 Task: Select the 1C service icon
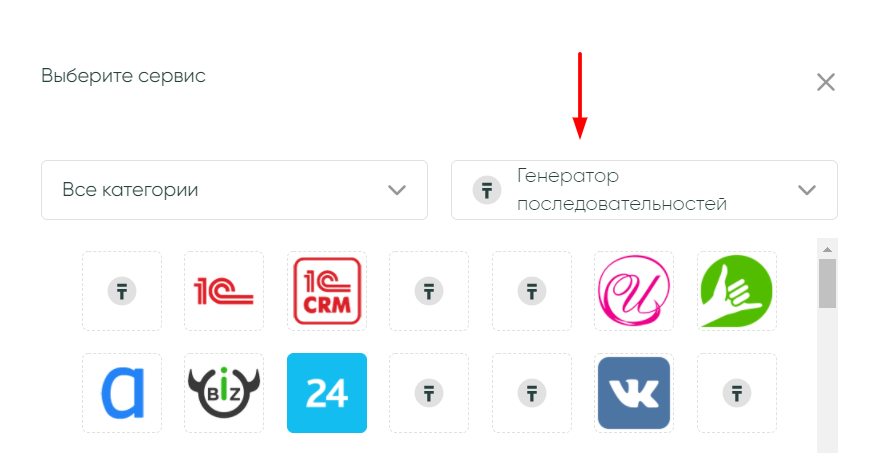click(x=224, y=291)
